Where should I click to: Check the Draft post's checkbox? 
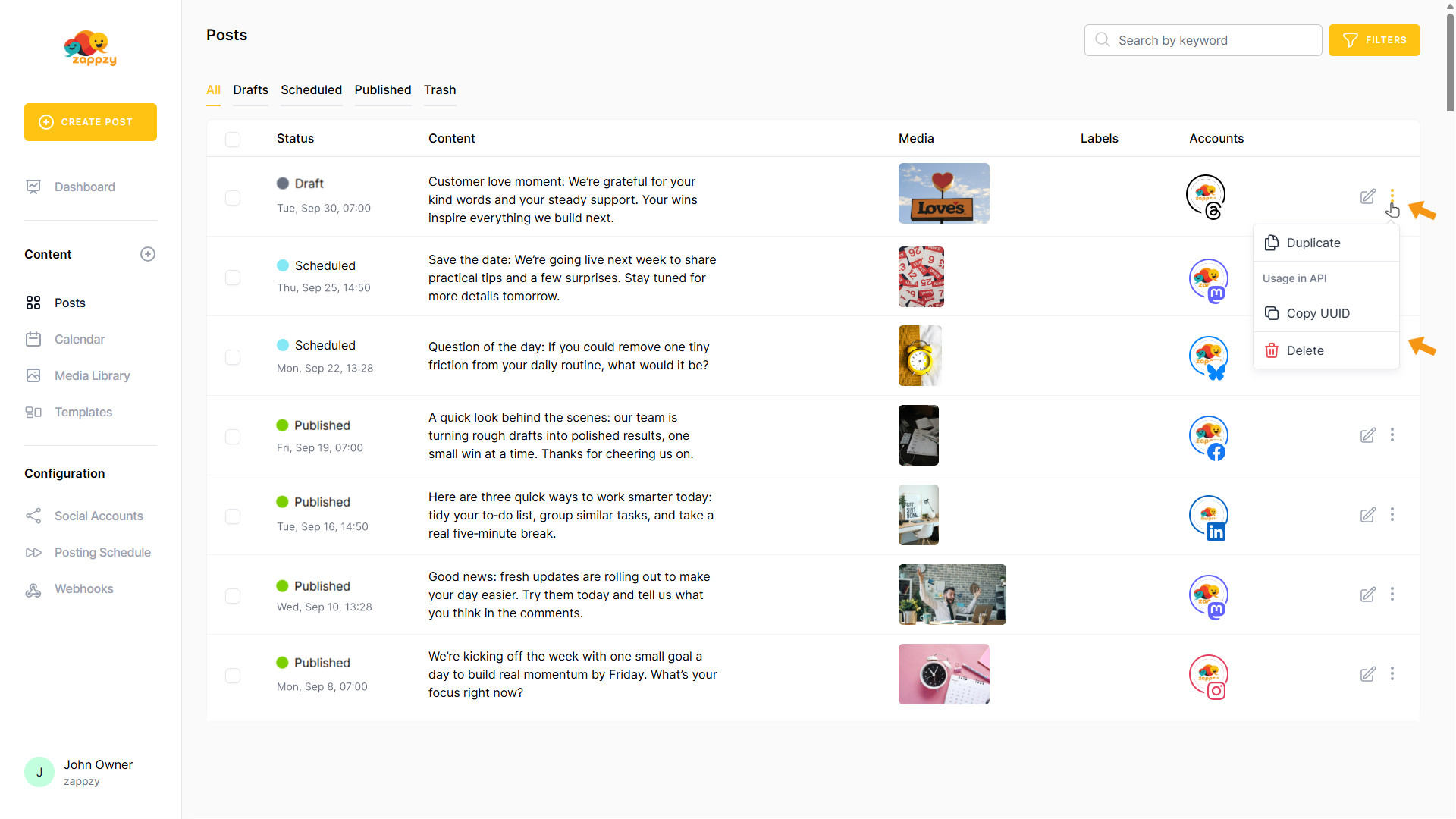tap(233, 197)
